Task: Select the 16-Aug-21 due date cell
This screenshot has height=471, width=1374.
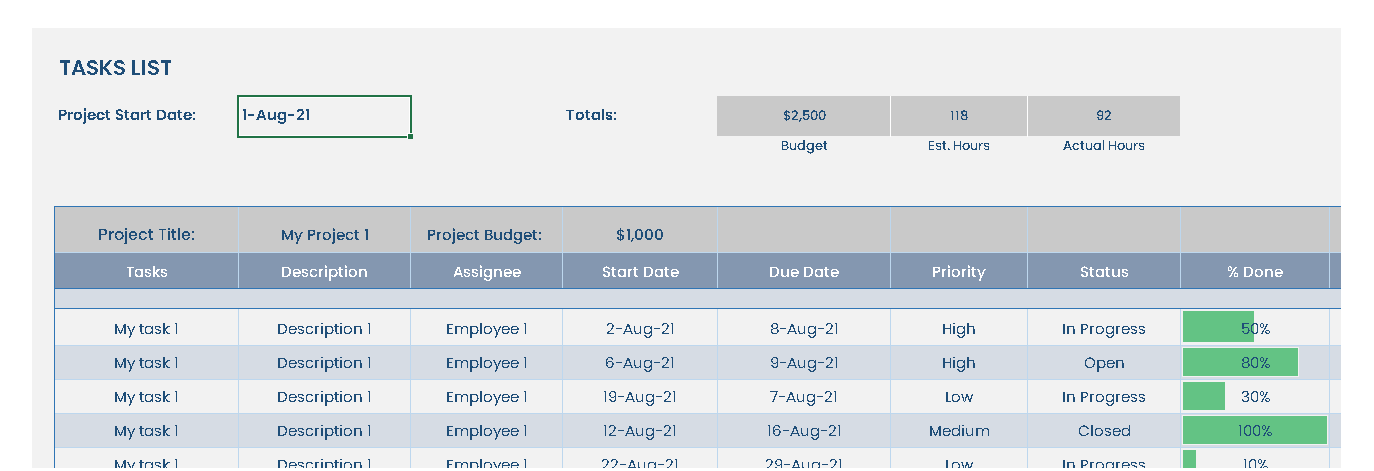Action: [803, 431]
